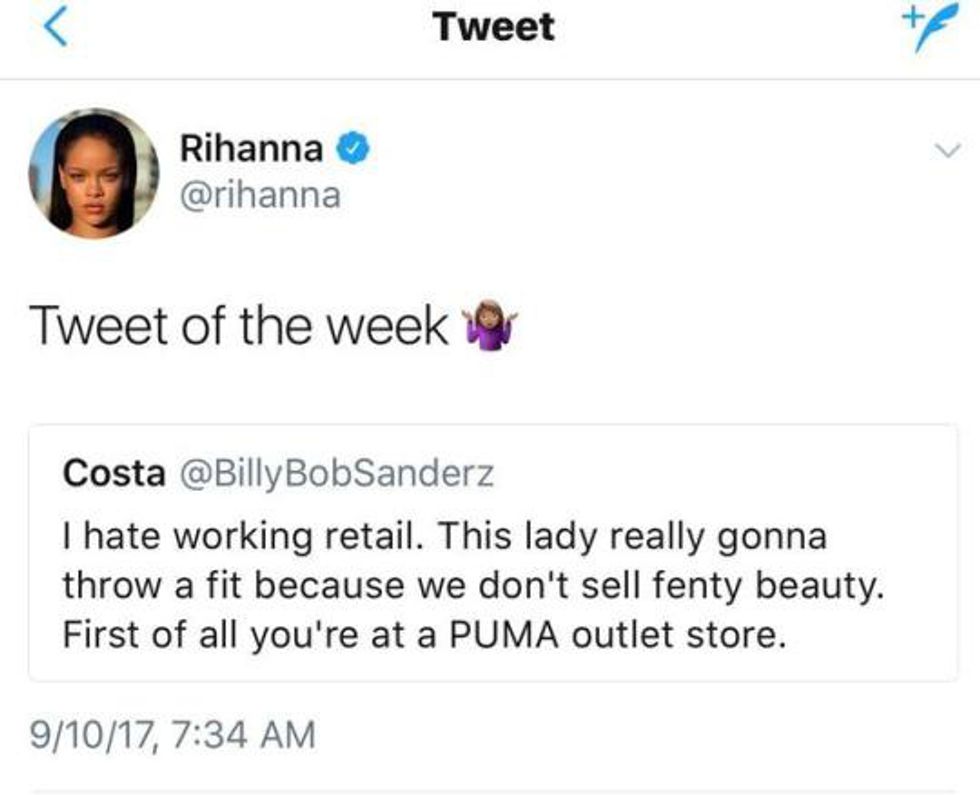Click the Rihanna display name
This screenshot has width=980, height=795.
(251, 150)
